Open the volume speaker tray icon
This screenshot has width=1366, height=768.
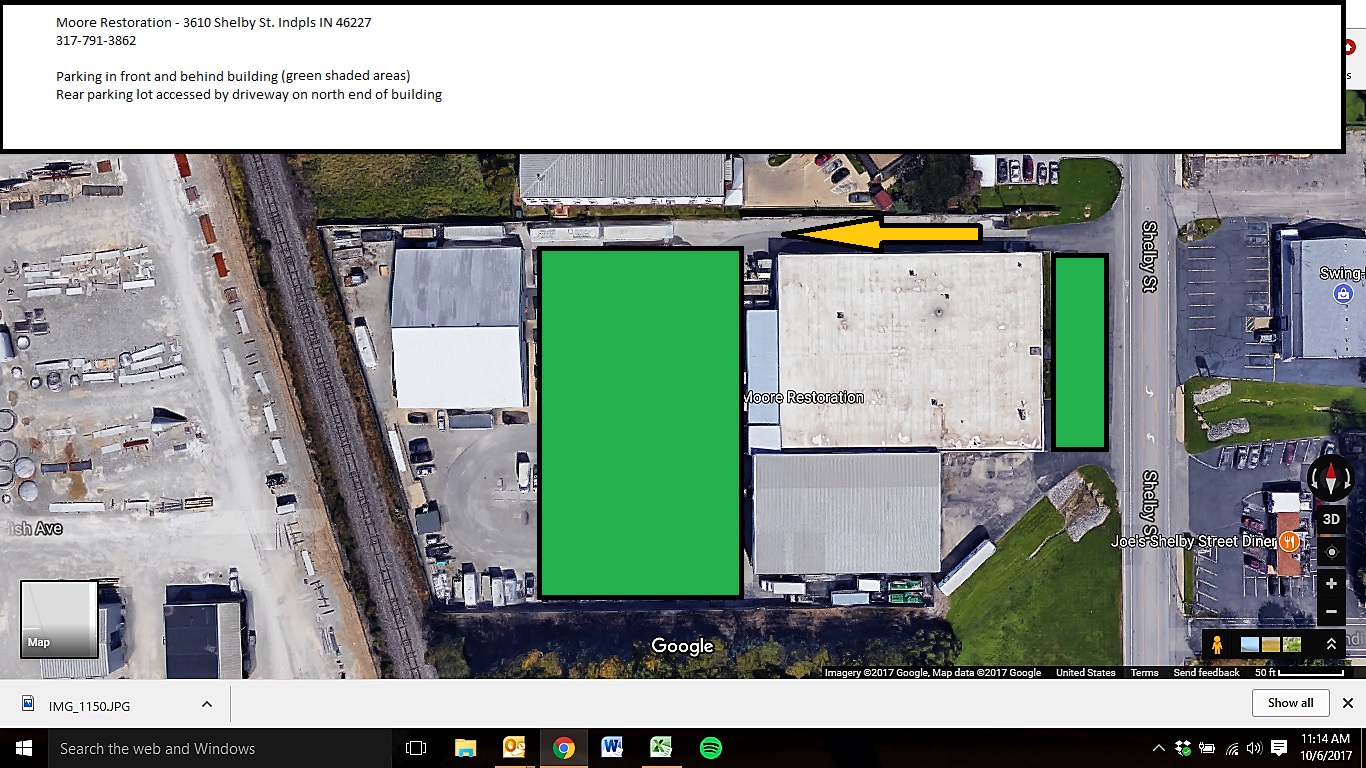pos(1254,748)
